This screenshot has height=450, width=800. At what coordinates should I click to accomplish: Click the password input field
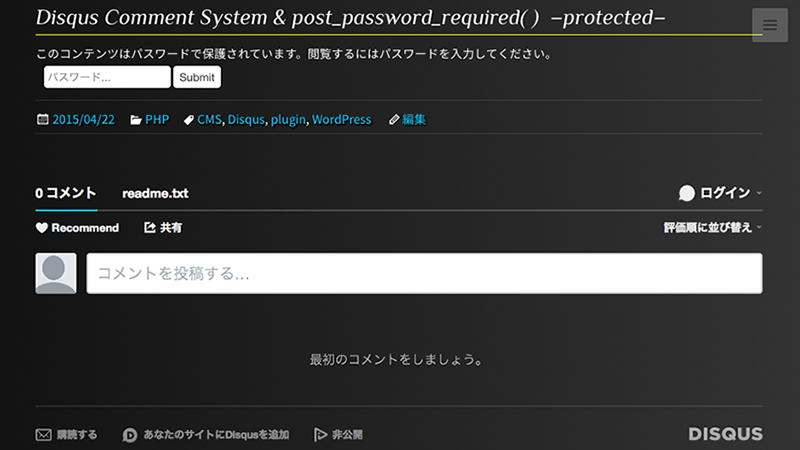(107, 77)
